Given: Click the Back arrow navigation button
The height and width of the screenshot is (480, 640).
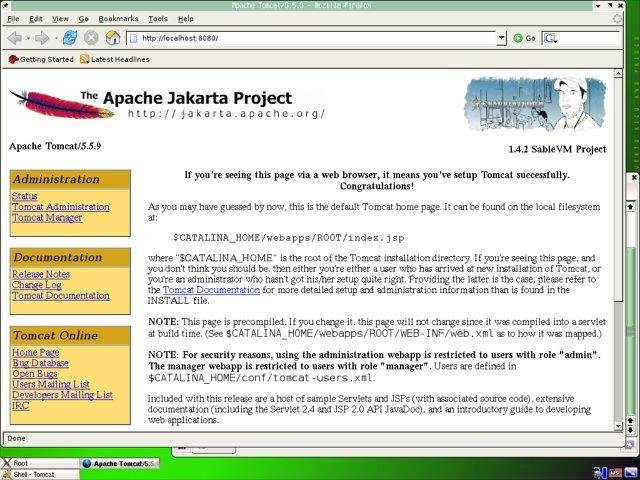Looking at the screenshot, I should (15, 38).
